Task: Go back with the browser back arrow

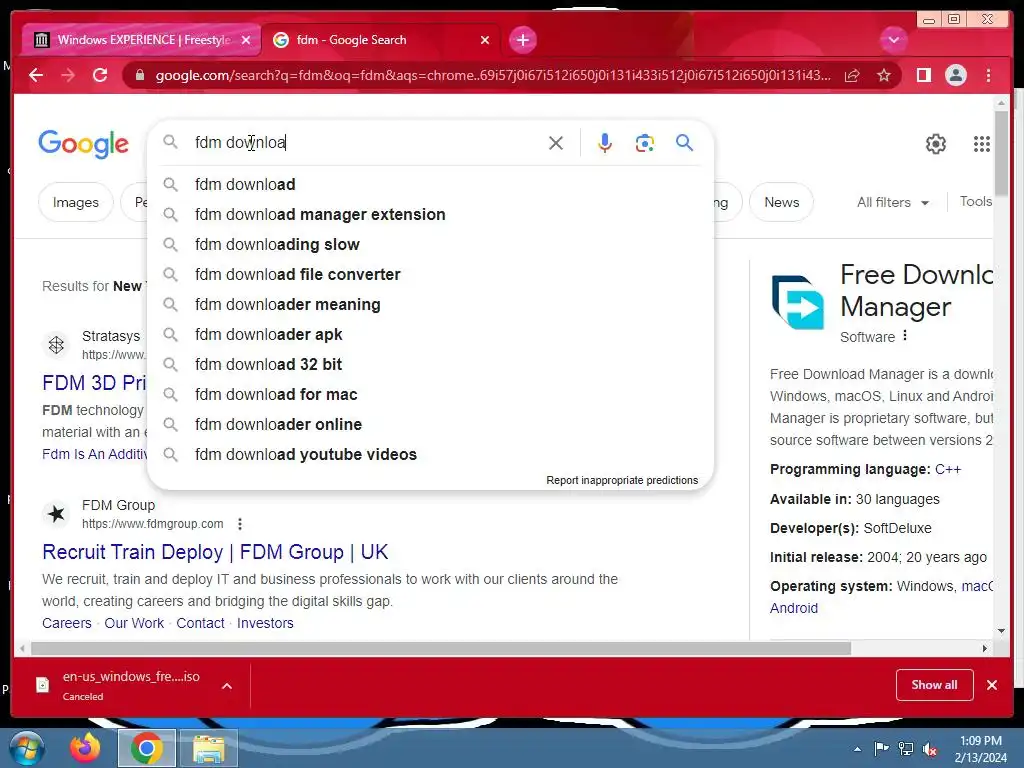Action: pos(36,75)
